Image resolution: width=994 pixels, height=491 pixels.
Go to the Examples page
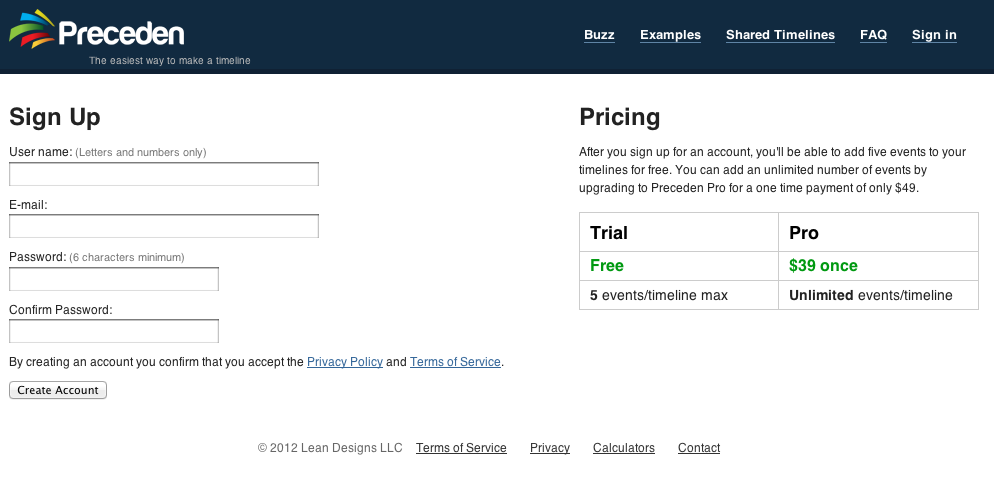pos(670,35)
